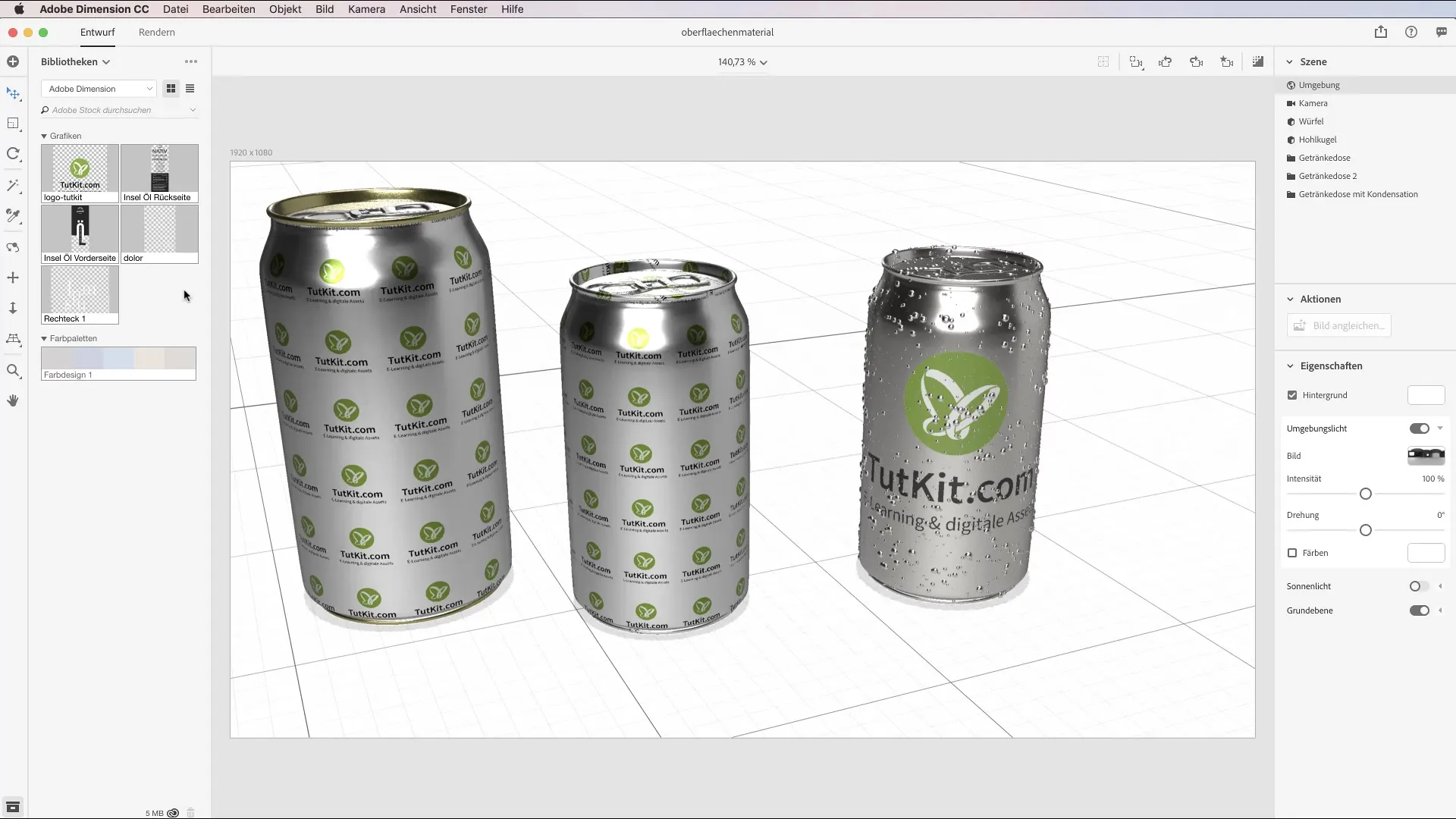Image resolution: width=1456 pixels, height=819 pixels.
Task: Open the Adobe Dimension library dropdown
Action: pyautogui.click(x=99, y=89)
